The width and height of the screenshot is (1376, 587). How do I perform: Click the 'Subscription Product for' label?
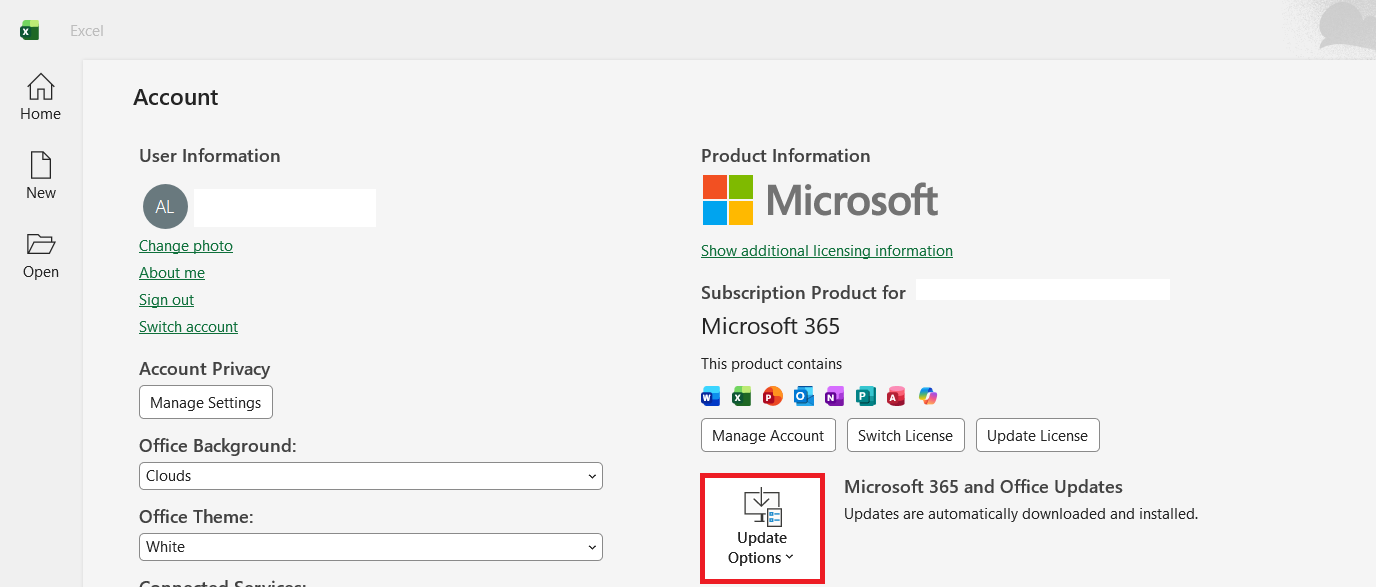pos(804,293)
